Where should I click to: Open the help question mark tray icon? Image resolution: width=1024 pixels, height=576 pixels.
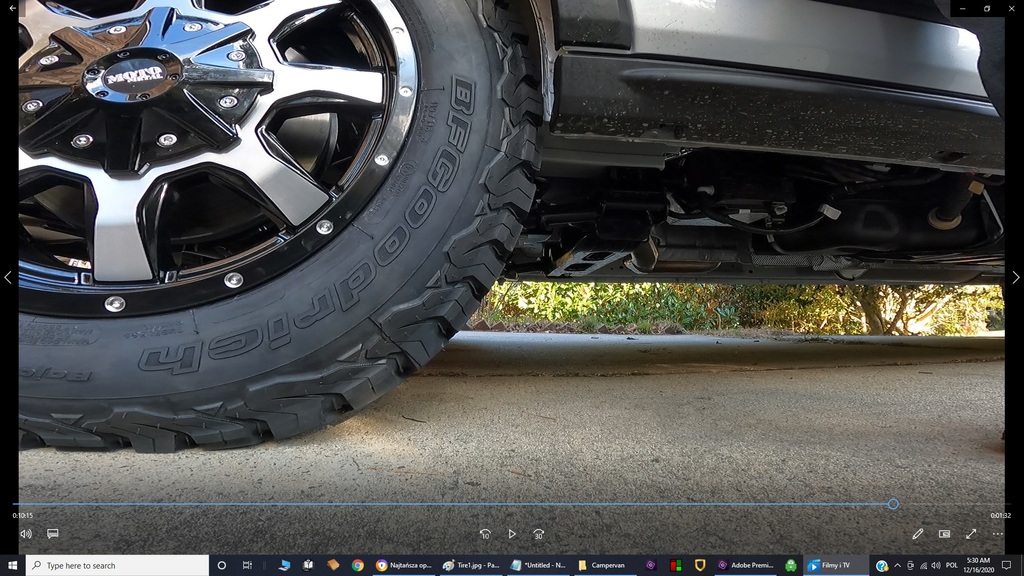(882, 566)
